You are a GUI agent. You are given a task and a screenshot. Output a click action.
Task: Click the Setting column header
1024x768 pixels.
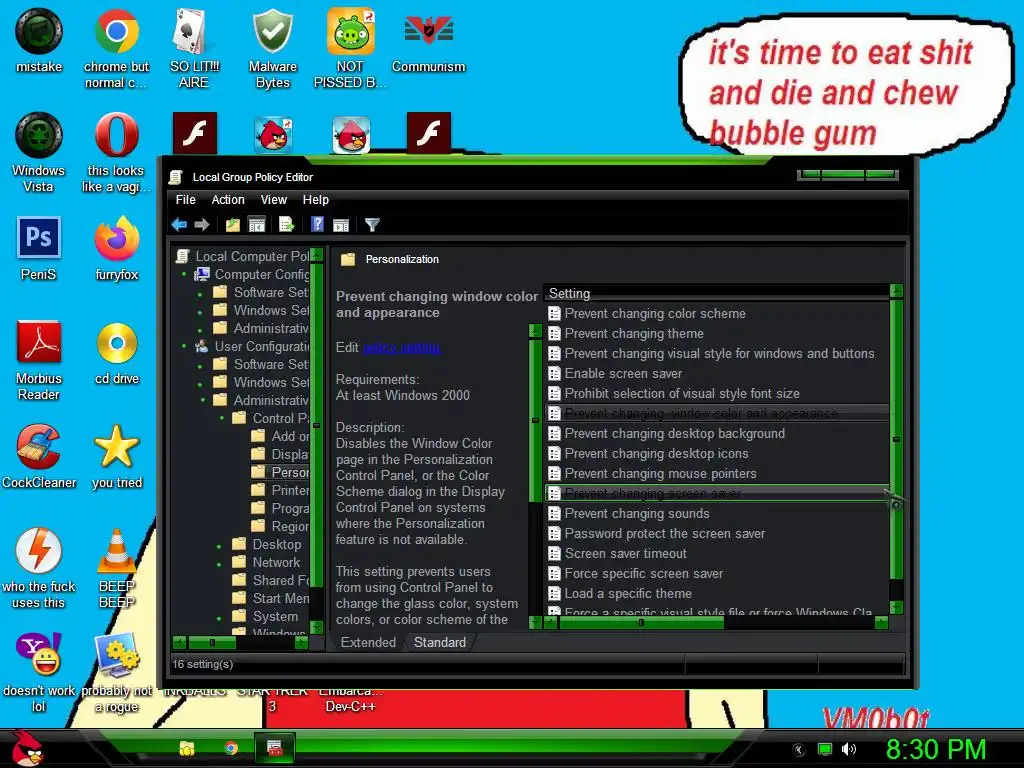(x=716, y=294)
